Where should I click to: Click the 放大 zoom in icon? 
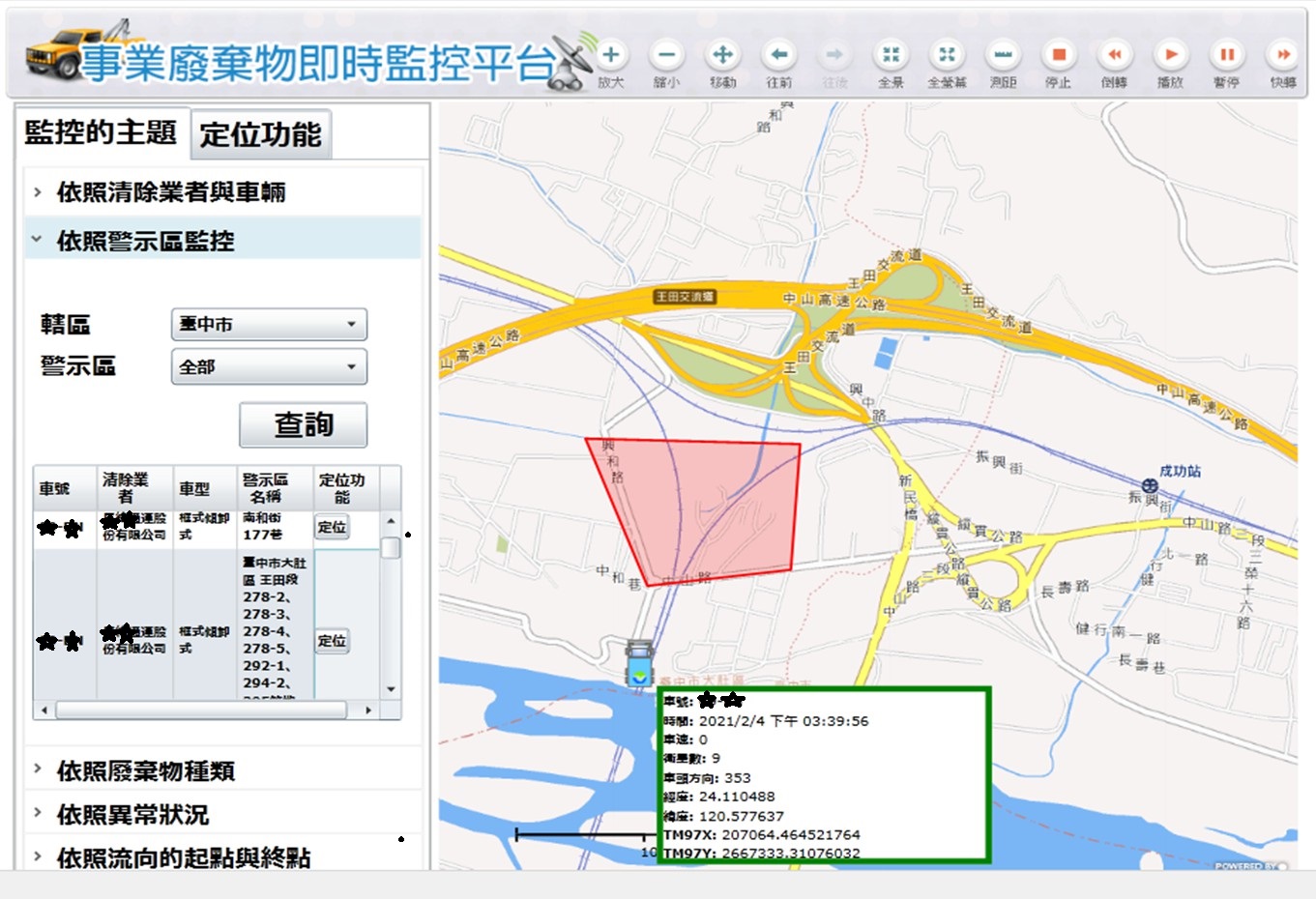pyautogui.click(x=610, y=55)
